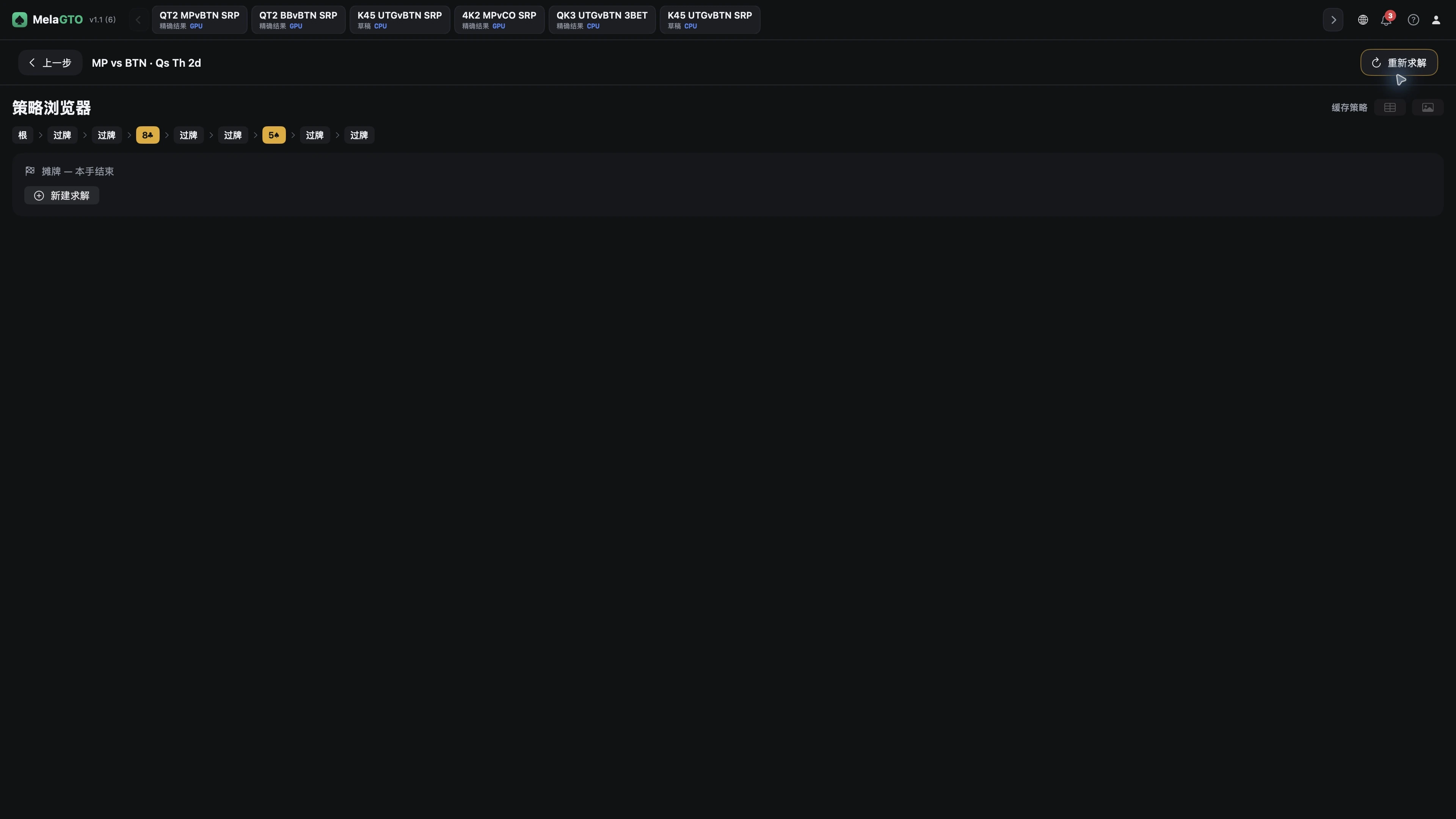Select the 过牌 breadcrumb right after 8♣
This screenshot has height=819, width=1456.
coord(188,135)
